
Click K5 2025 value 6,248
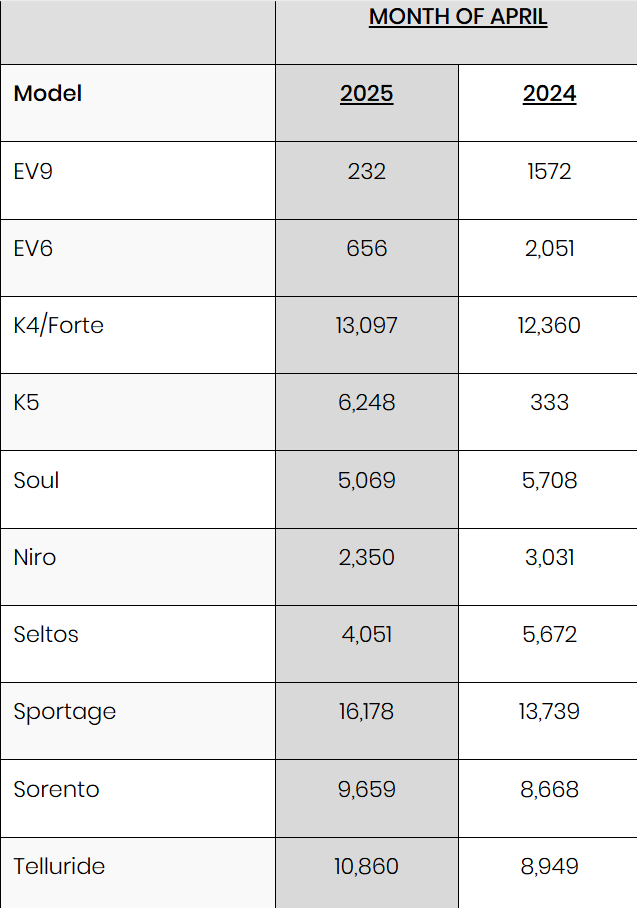coord(367,402)
